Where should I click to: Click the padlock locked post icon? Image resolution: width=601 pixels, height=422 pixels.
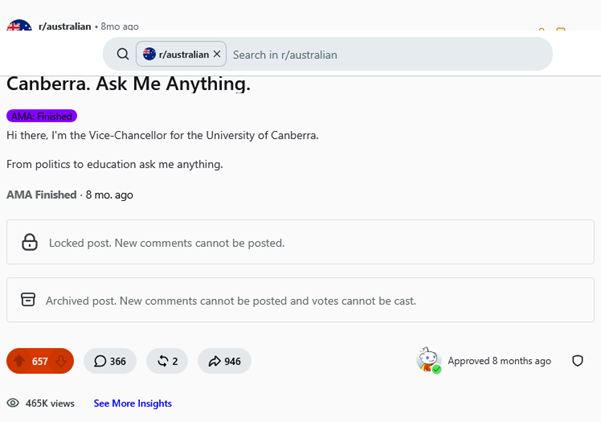tap(30, 242)
